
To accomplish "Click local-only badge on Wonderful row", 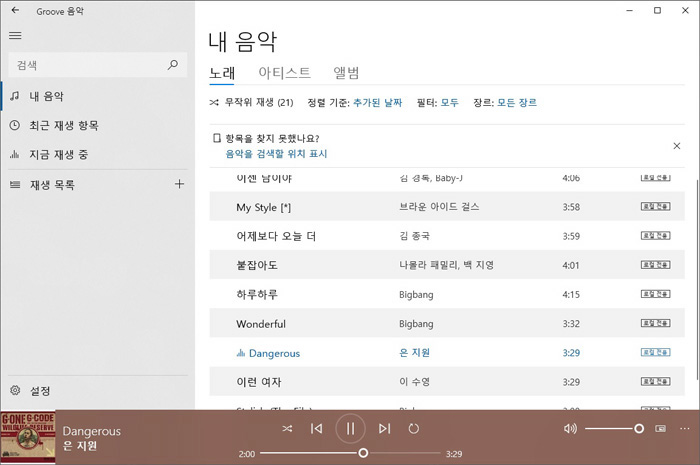I will [x=655, y=323].
